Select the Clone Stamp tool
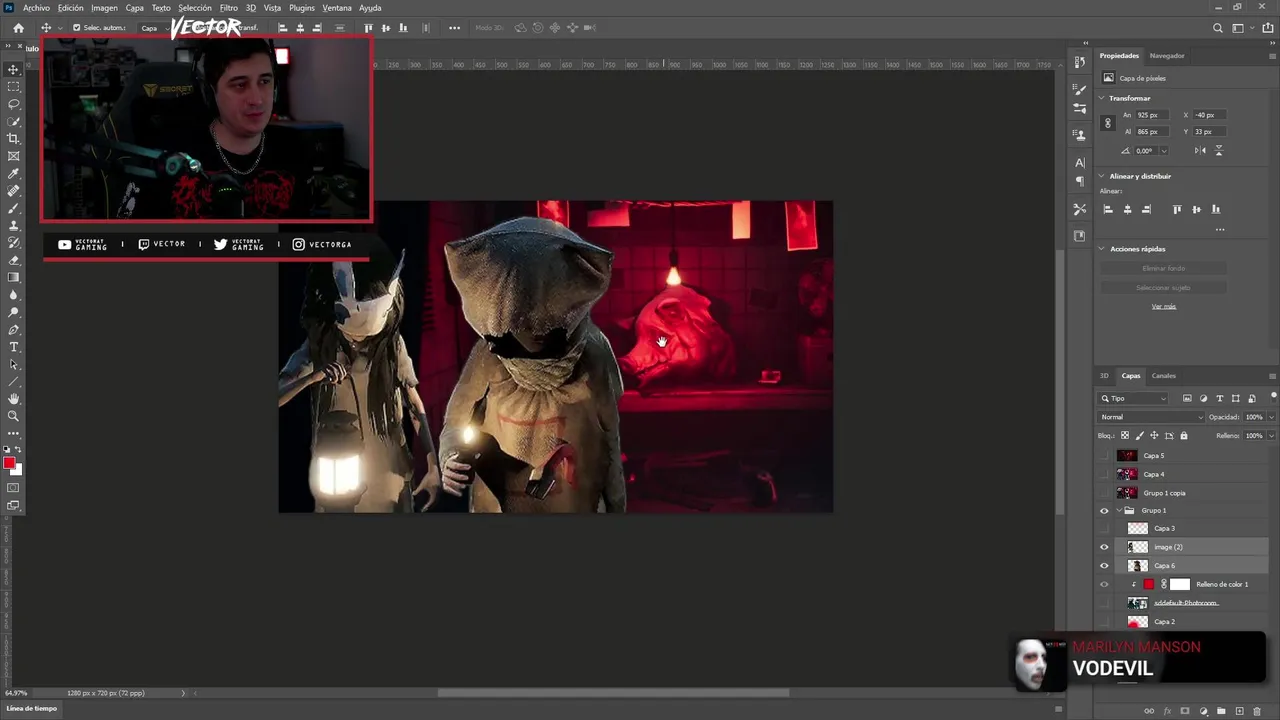The image size is (1280, 720). (x=14, y=225)
